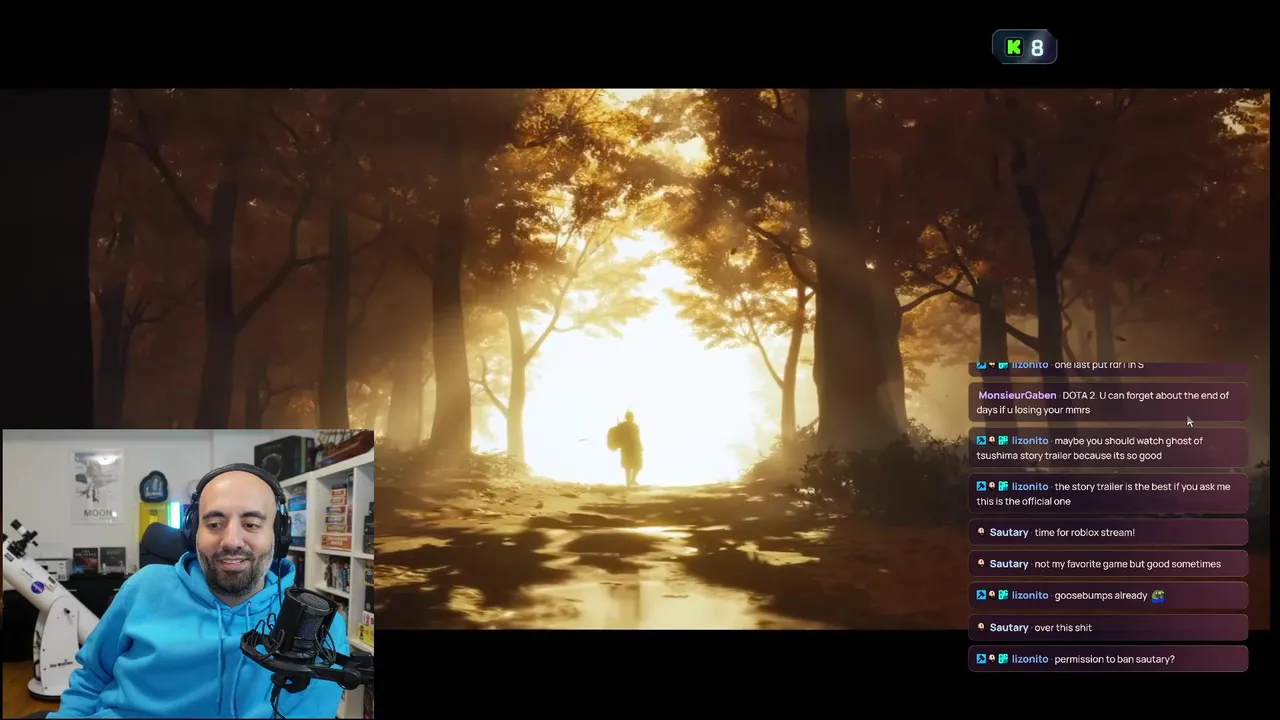
Task: Click green badge on 'the story trailer is the best' message
Action: point(1003,486)
